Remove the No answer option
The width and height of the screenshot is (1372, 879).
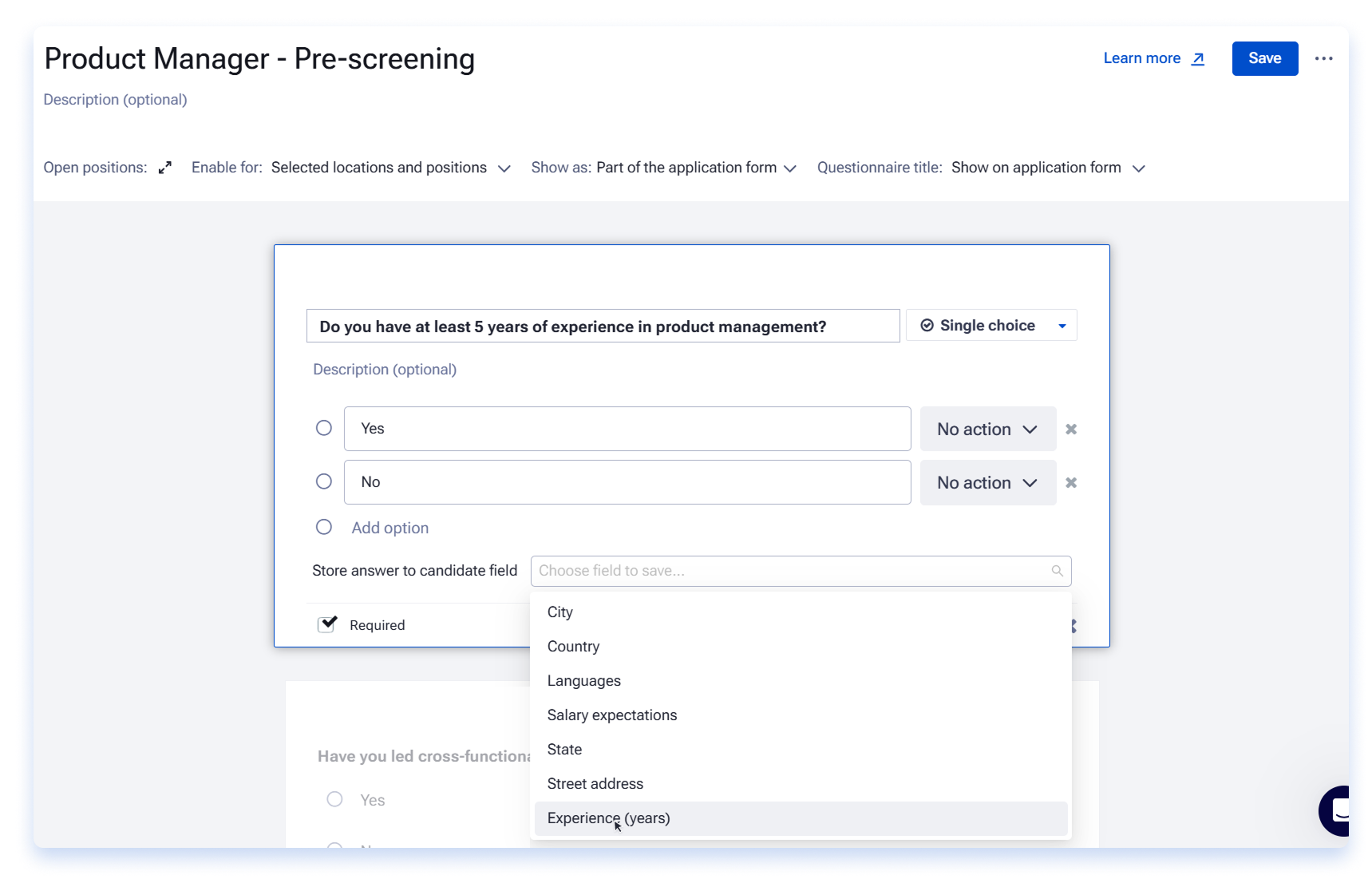(x=1071, y=483)
